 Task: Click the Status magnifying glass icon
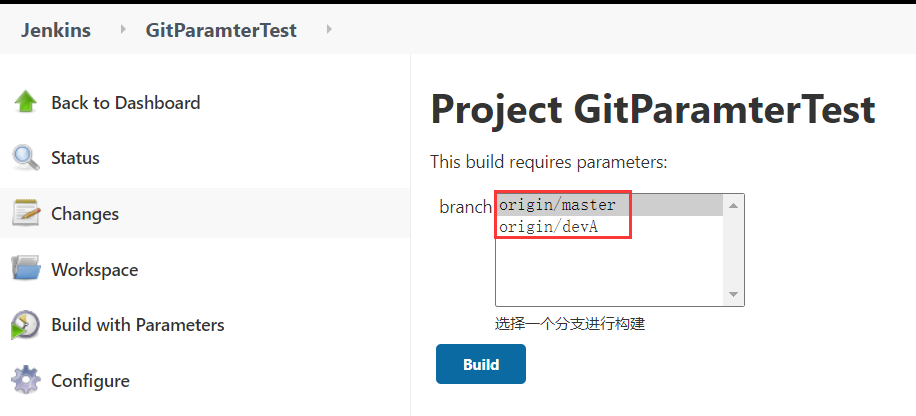25,158
